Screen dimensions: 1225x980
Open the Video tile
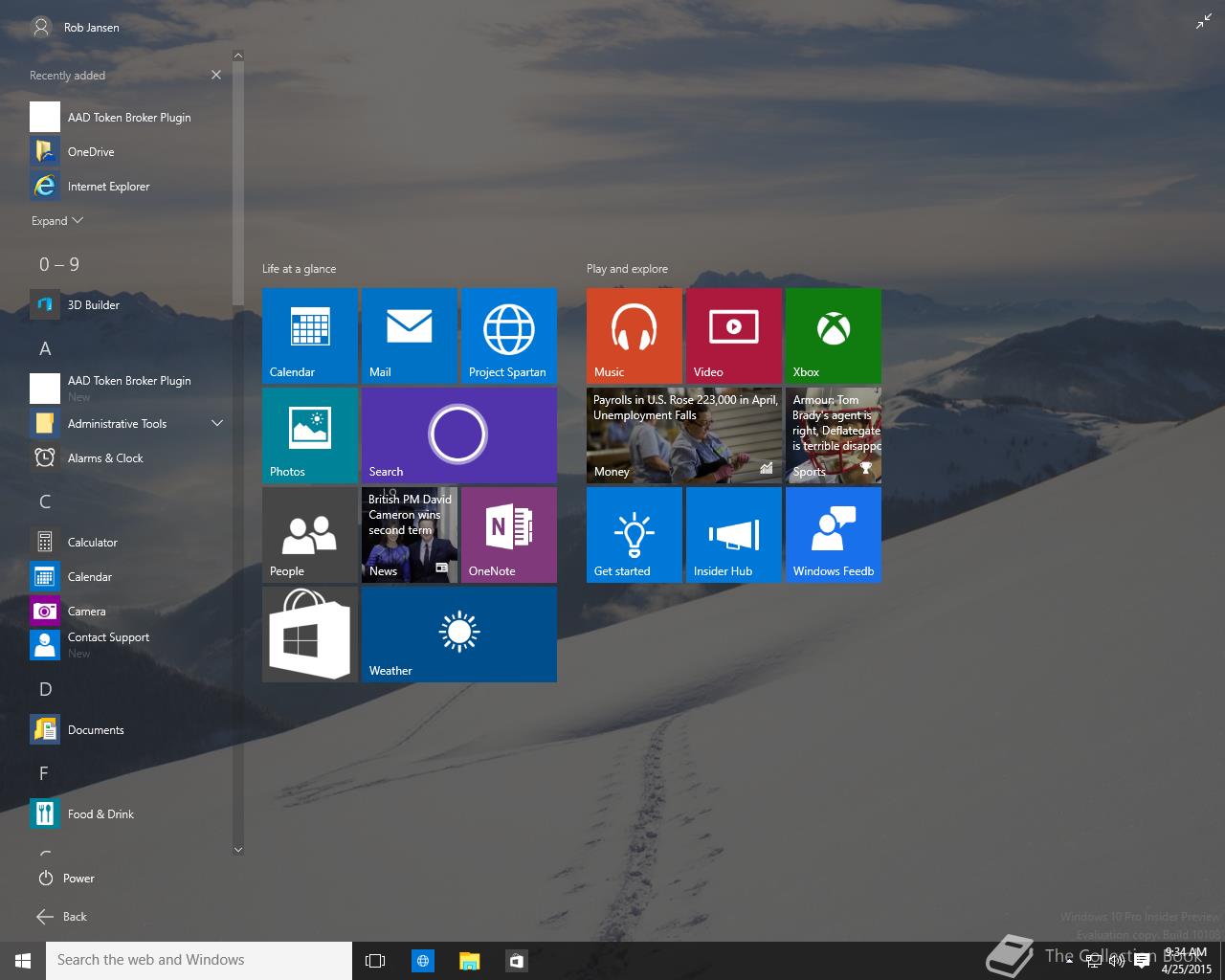coord(734,336)
